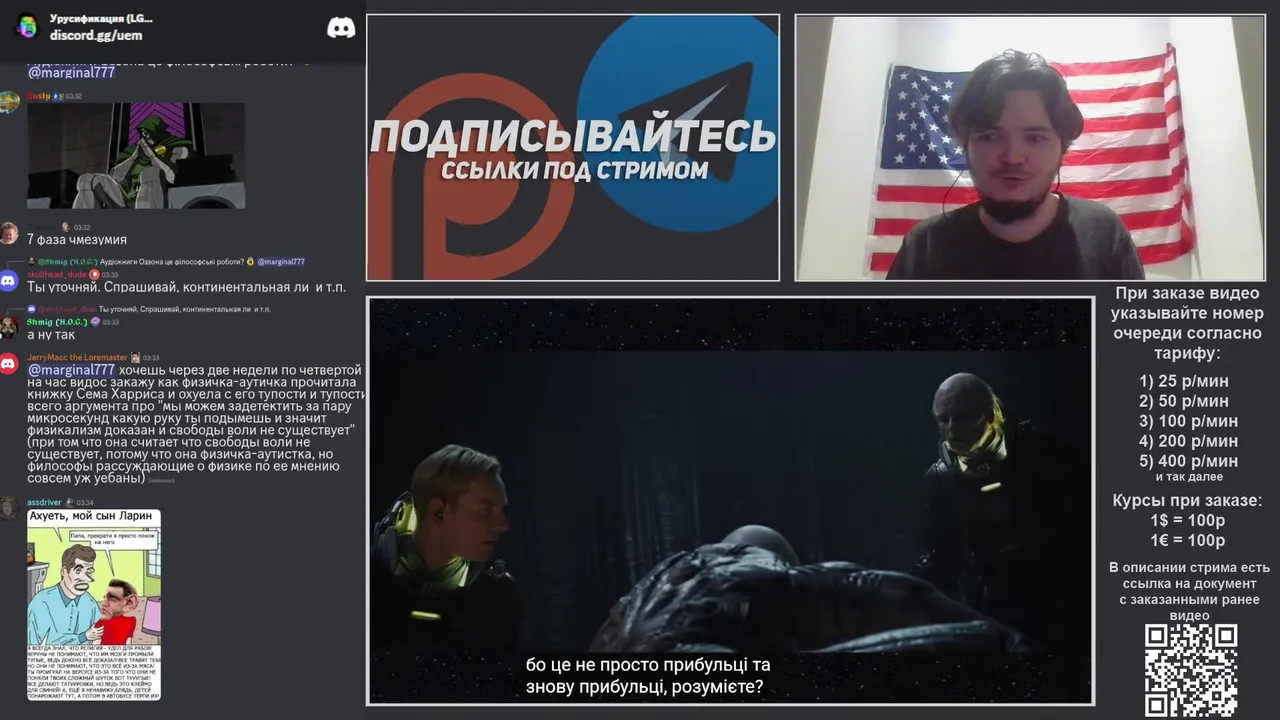Screen dimensions: 1280x720
Task: Click the @marginal777 mention at the chat top
Action: [71, 73]
